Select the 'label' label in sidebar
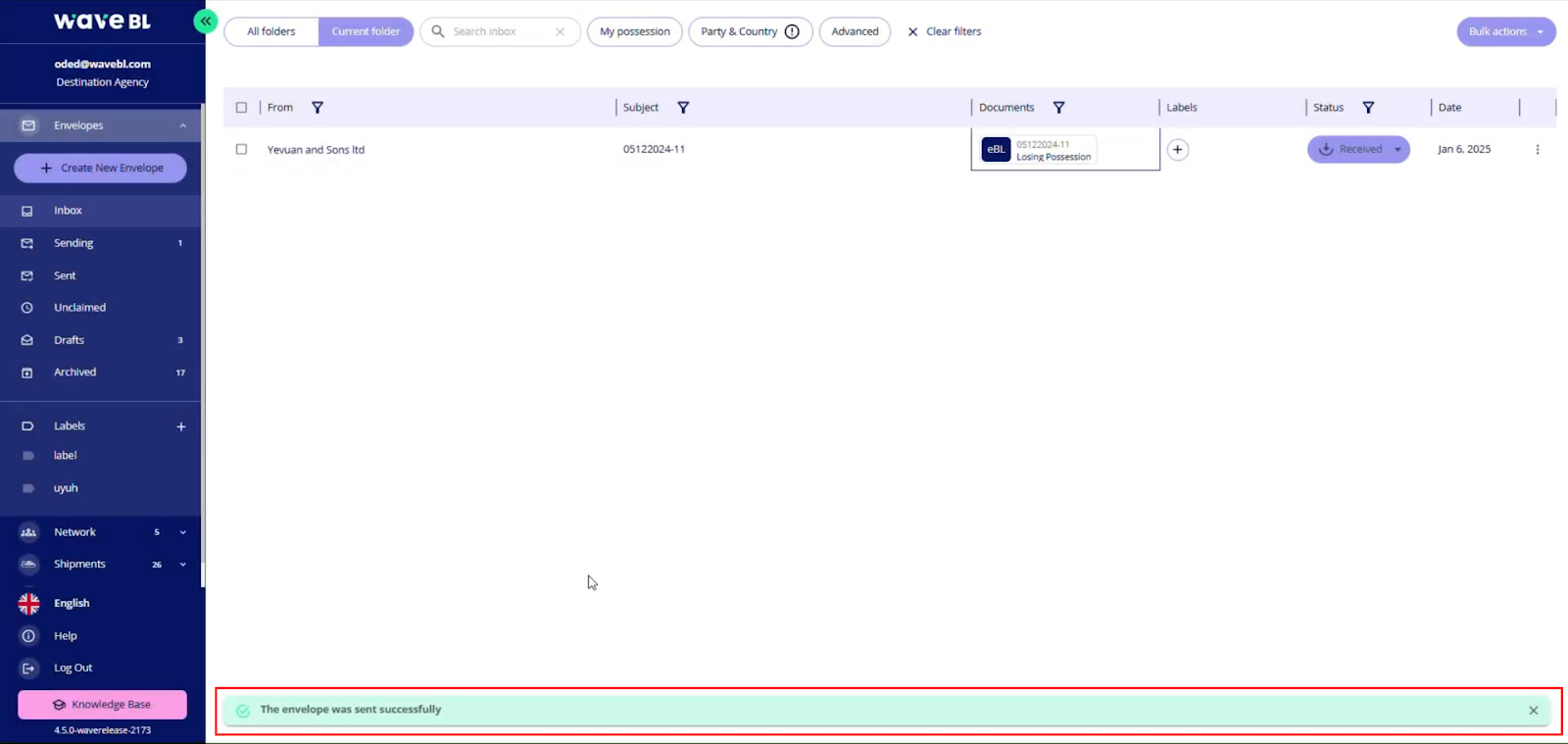 point(65,456)
